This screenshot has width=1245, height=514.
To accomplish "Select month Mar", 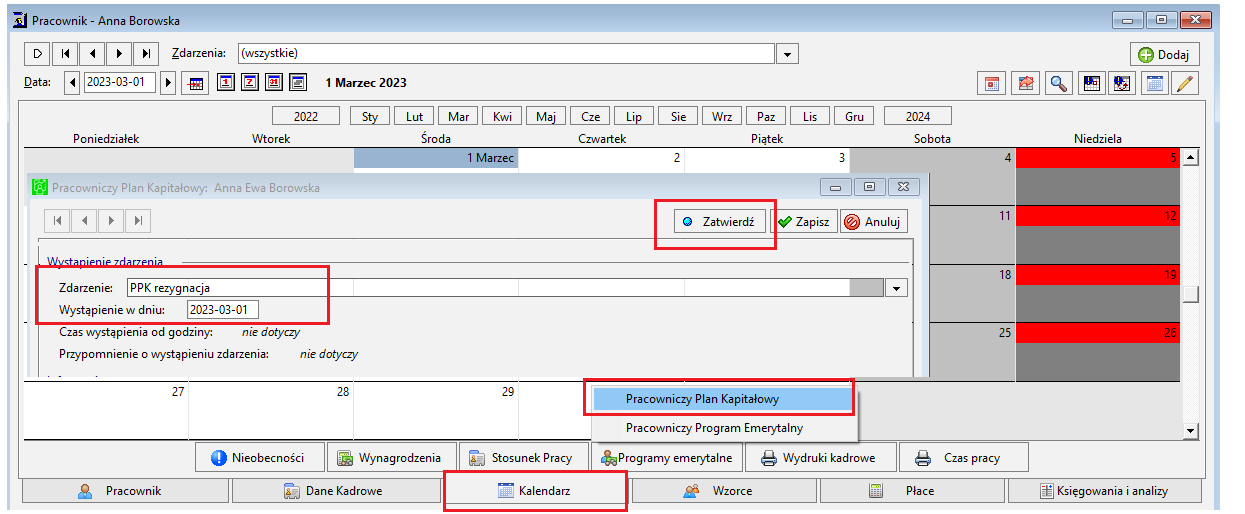I will (x=458, y=116).
